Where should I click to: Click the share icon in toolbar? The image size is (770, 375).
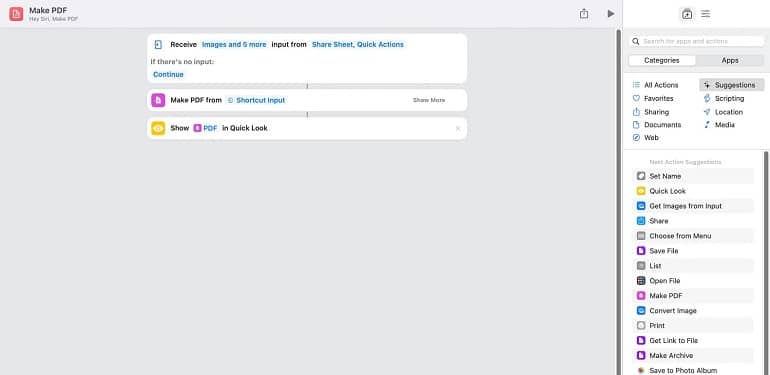(x=583, y=14)
